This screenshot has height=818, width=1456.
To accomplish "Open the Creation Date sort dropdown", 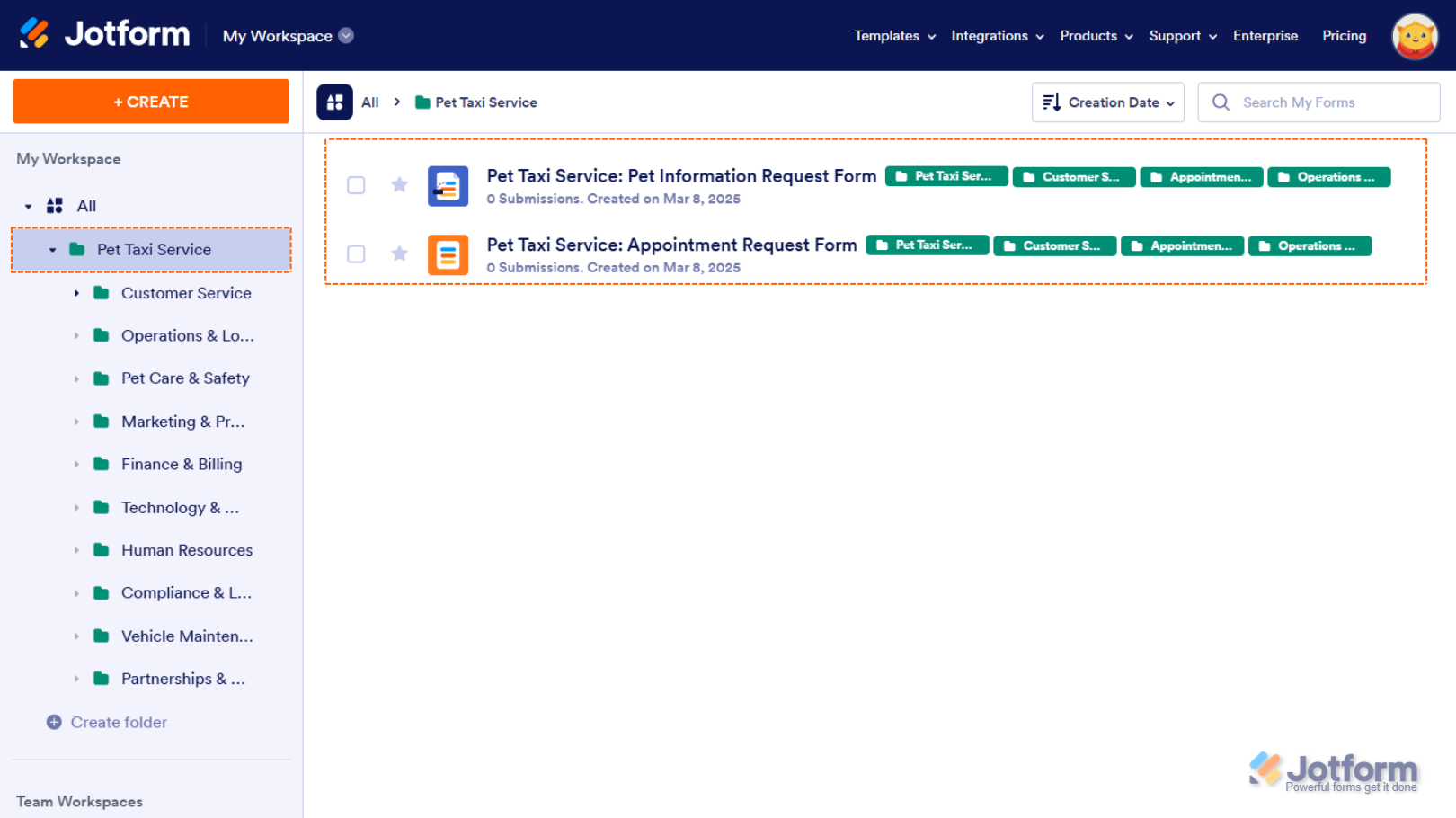I will 1108,102.
